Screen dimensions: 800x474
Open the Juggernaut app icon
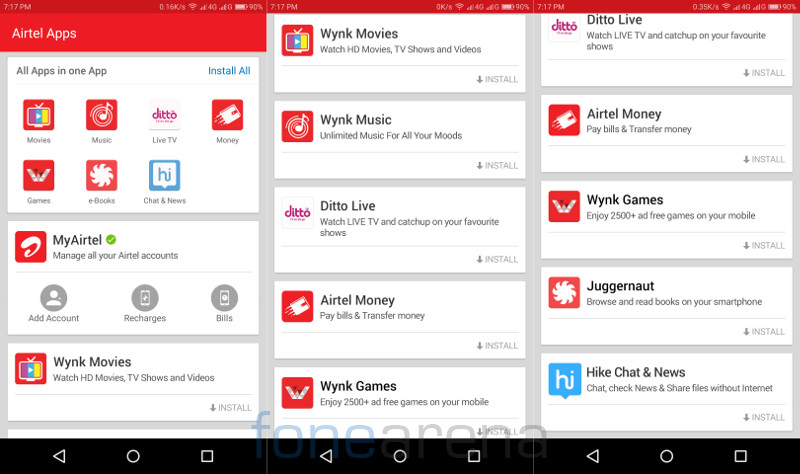point(564,292)
